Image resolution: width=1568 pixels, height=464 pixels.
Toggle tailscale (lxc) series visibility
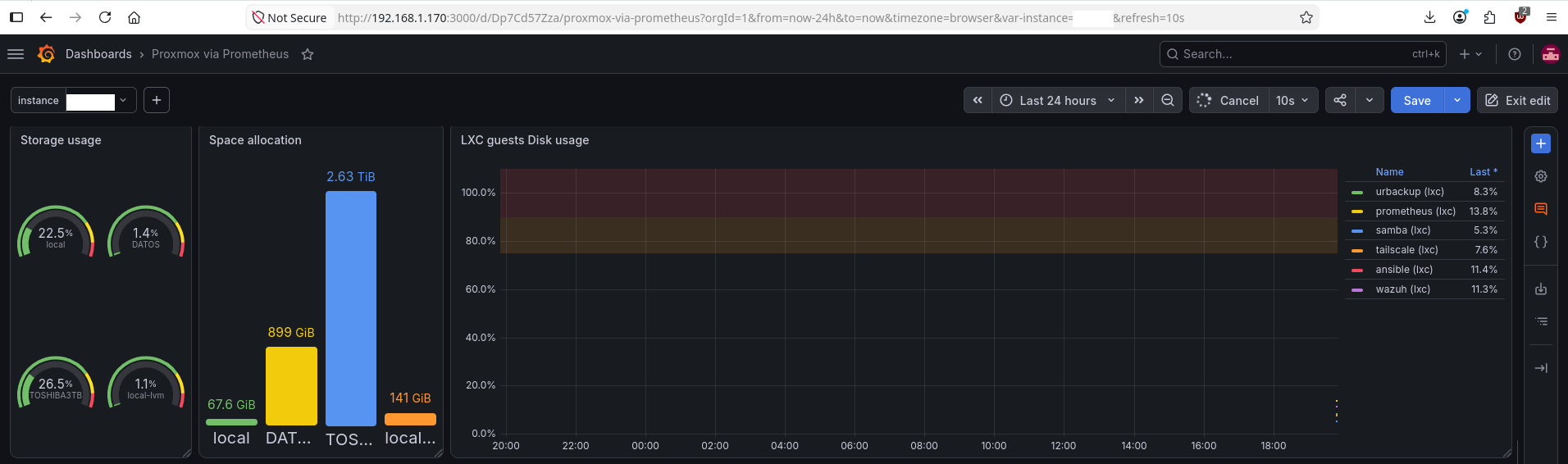[x=1406, y=250]
